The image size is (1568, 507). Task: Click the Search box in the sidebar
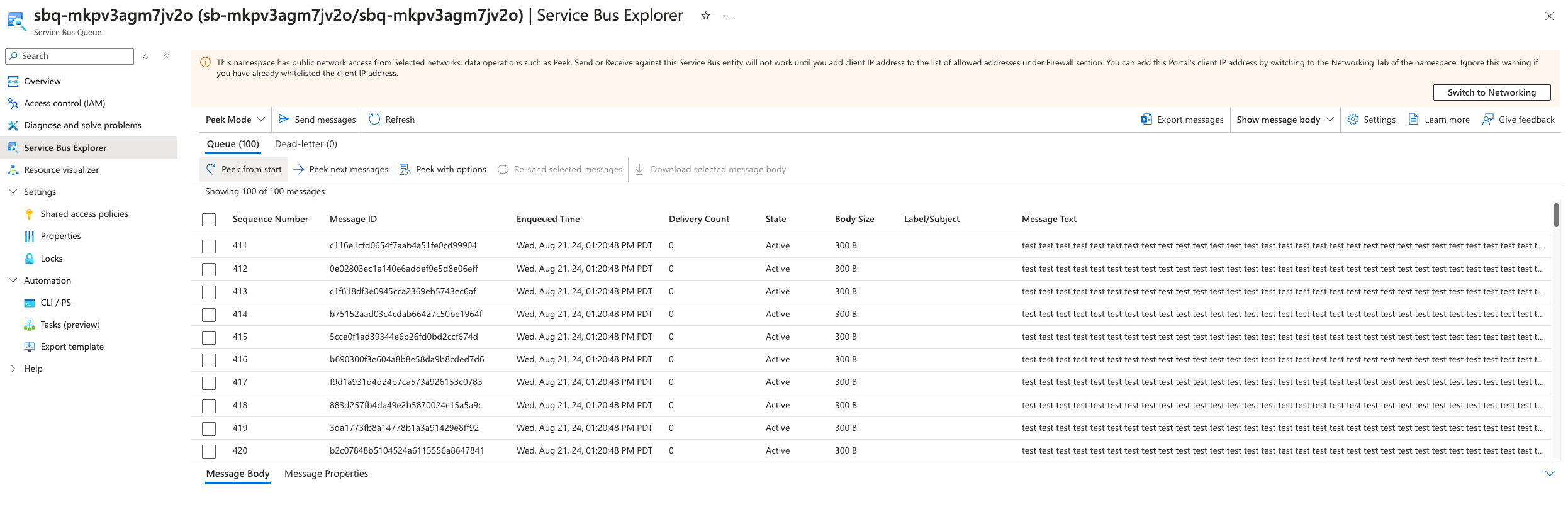69,56
